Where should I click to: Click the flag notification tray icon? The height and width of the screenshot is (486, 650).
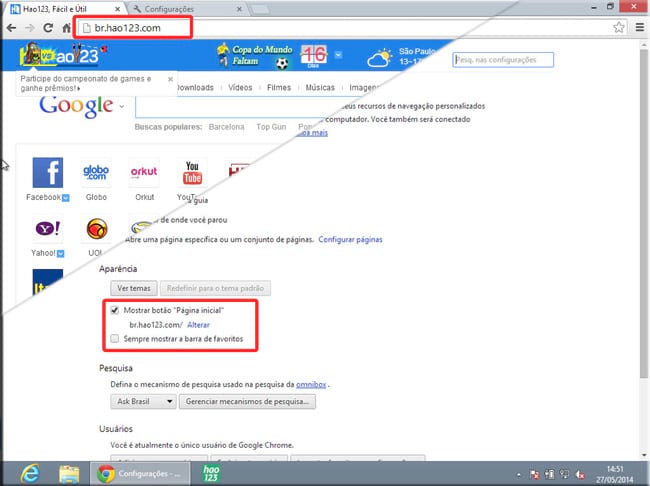(x=534, y=474)
